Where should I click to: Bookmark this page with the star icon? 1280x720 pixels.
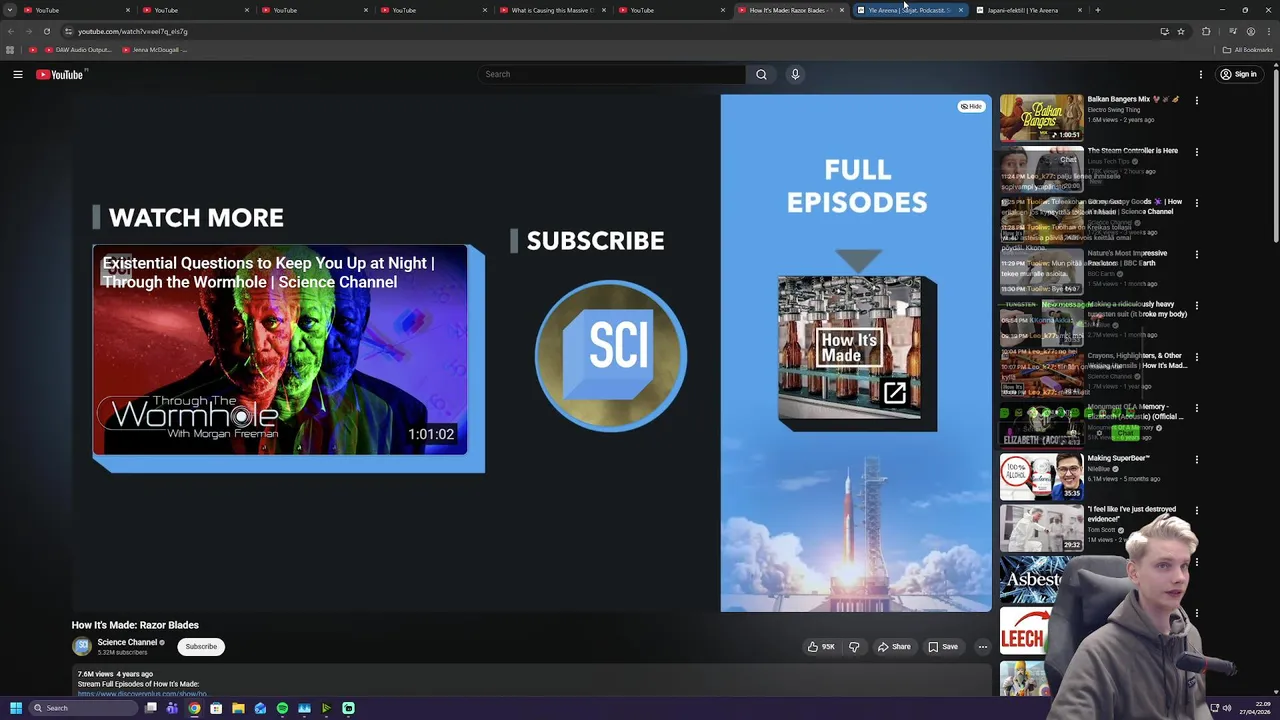pyautogui.click(x=1181, y=31)
